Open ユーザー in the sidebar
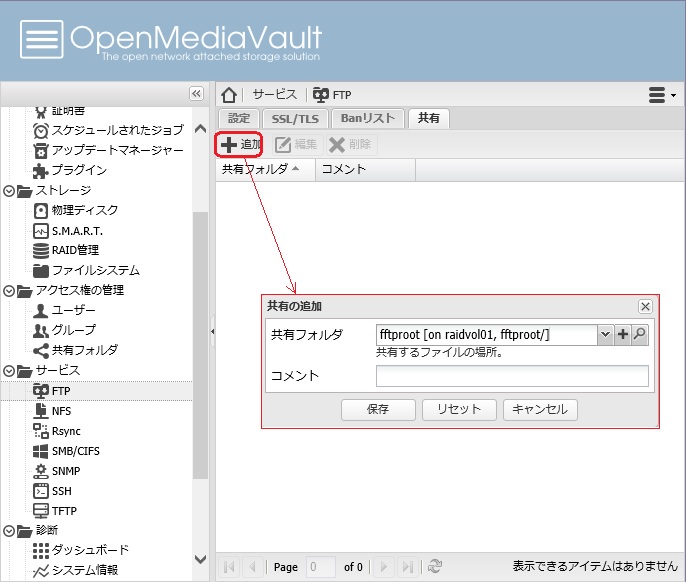686x582 pixels. tap(64, 311)
